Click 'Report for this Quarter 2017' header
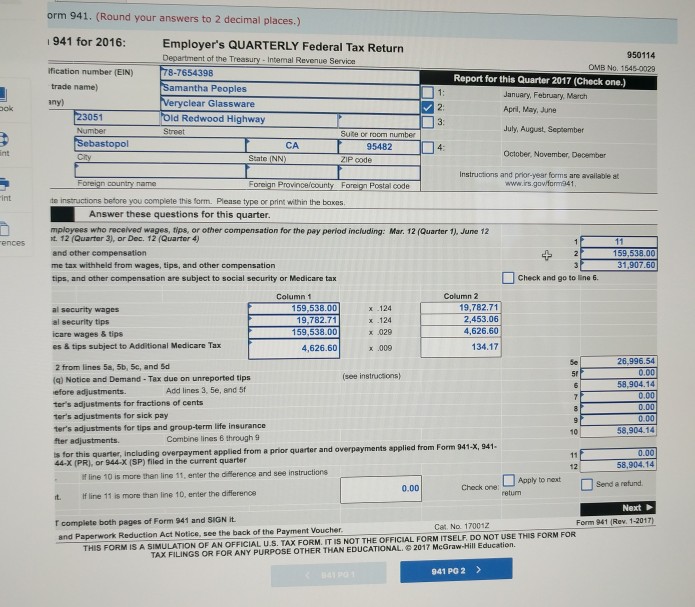Screen dimensions: 695x607 coord(539,80)
